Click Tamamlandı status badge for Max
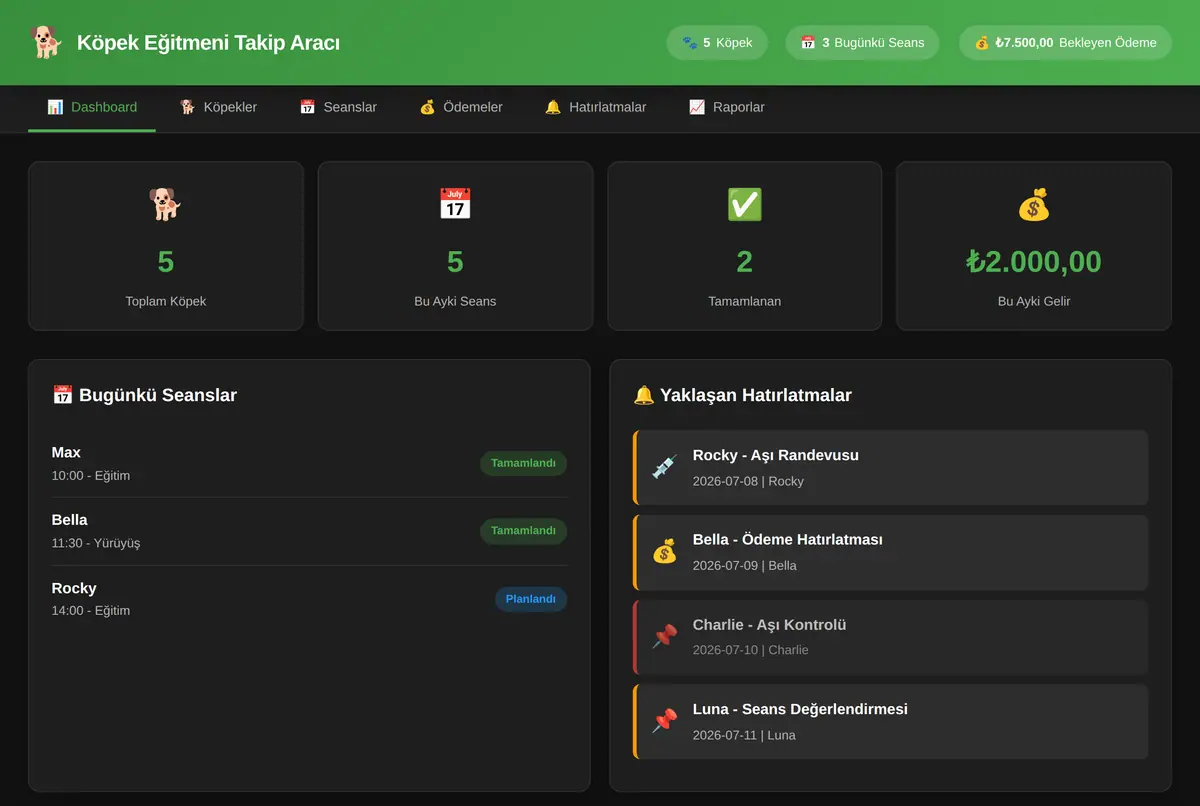The width and height of the screenshot is (1200, 806). pyautogui.click(x=523, y=463)
